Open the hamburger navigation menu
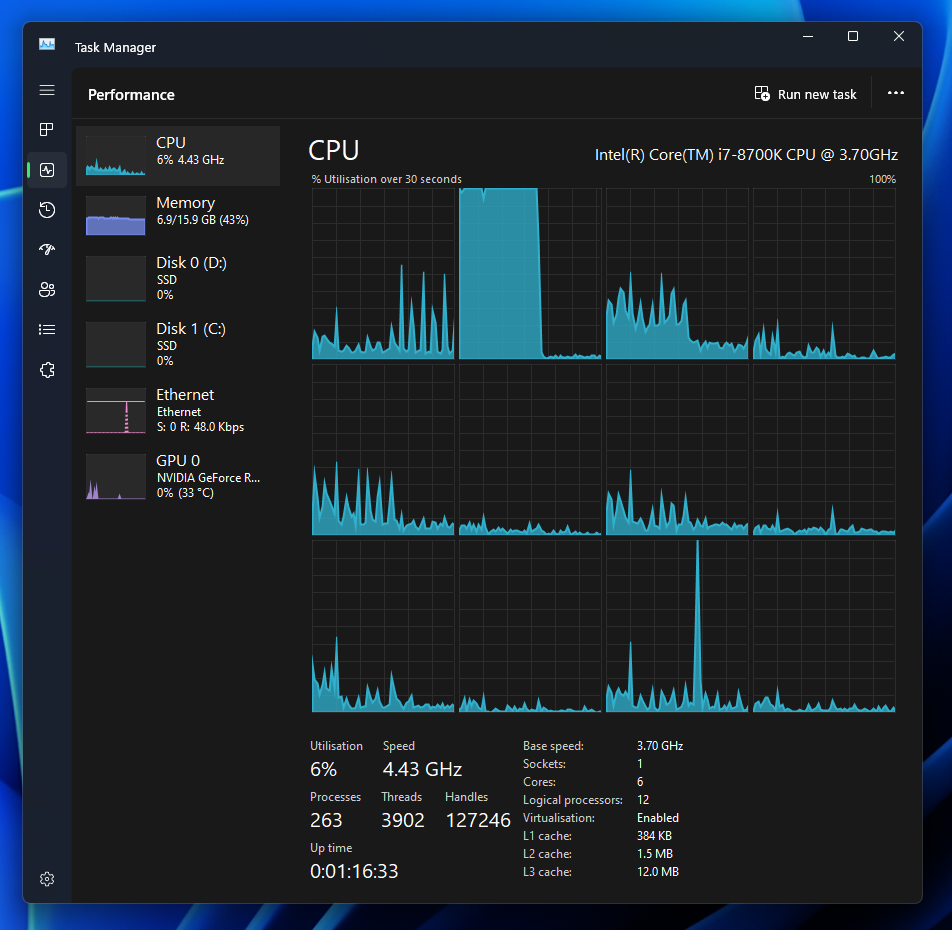Viewport: 952px width, 930px height. click(47, 90)
